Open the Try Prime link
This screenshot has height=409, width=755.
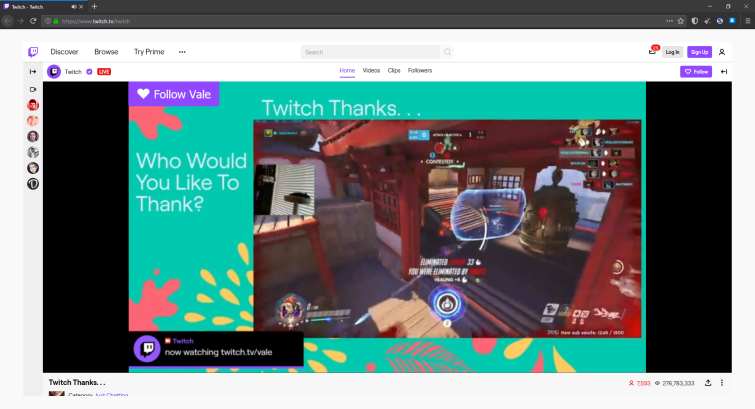coord(149,52)
